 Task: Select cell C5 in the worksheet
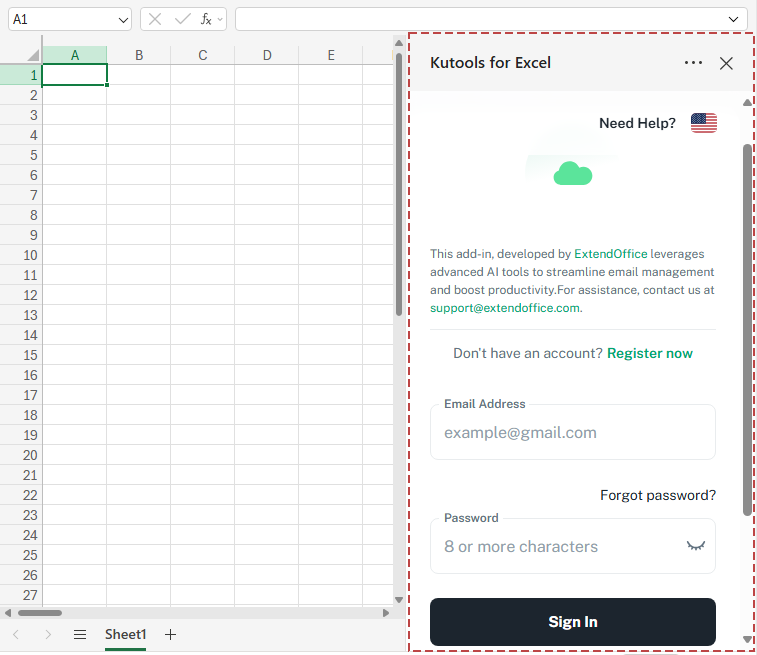point(203,155)
